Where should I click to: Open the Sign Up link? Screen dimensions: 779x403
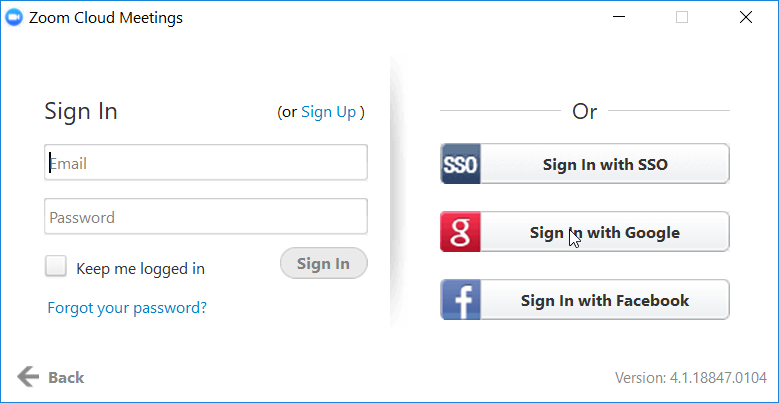(328, 112)
